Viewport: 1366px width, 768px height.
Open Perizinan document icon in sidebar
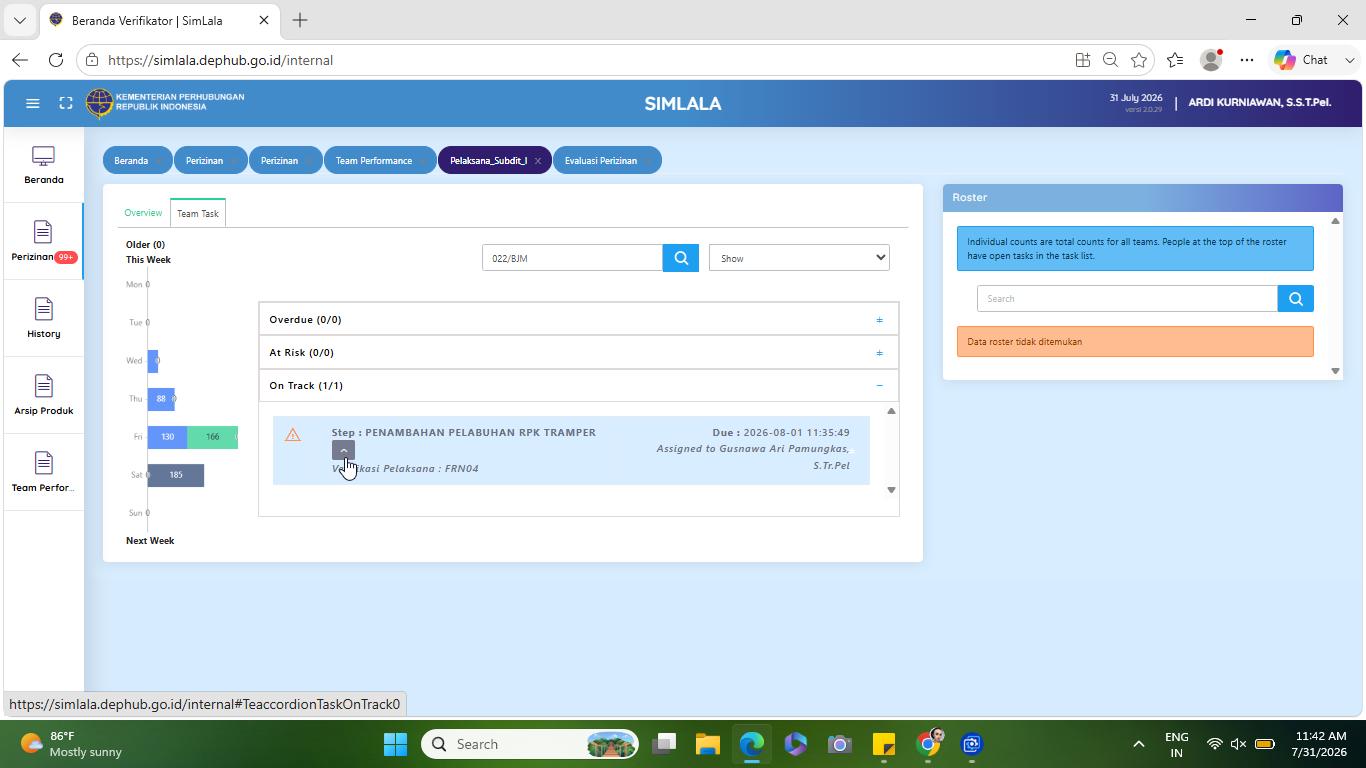42,232
